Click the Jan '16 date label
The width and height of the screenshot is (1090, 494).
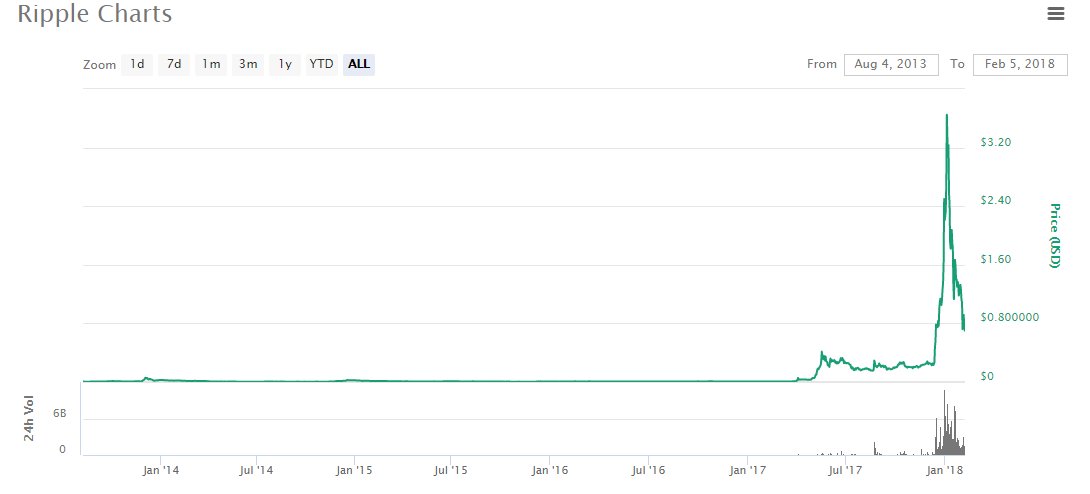(550, 470)
